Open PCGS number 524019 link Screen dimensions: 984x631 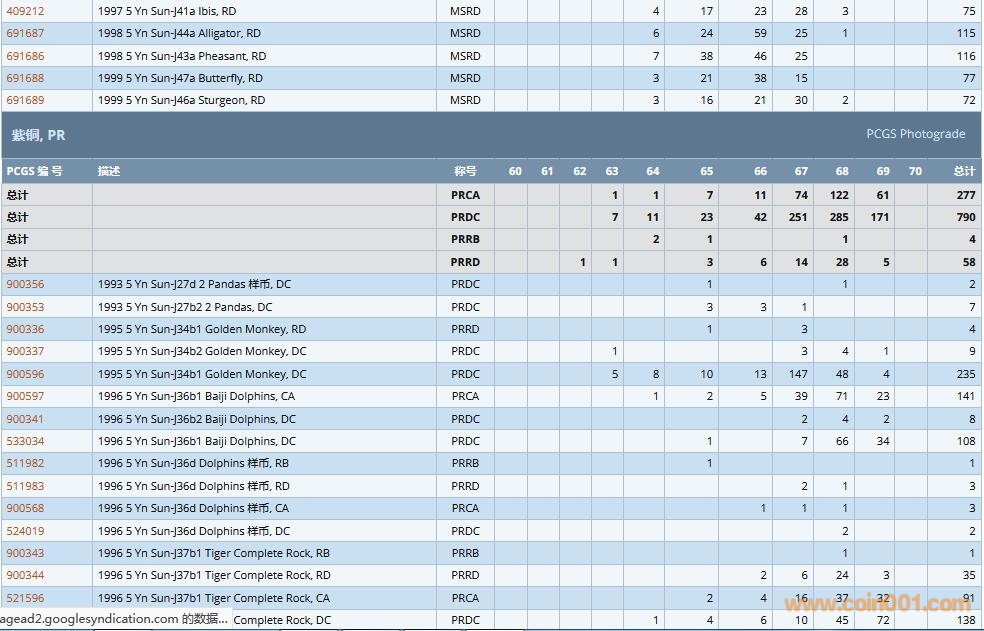click(25, 531)
